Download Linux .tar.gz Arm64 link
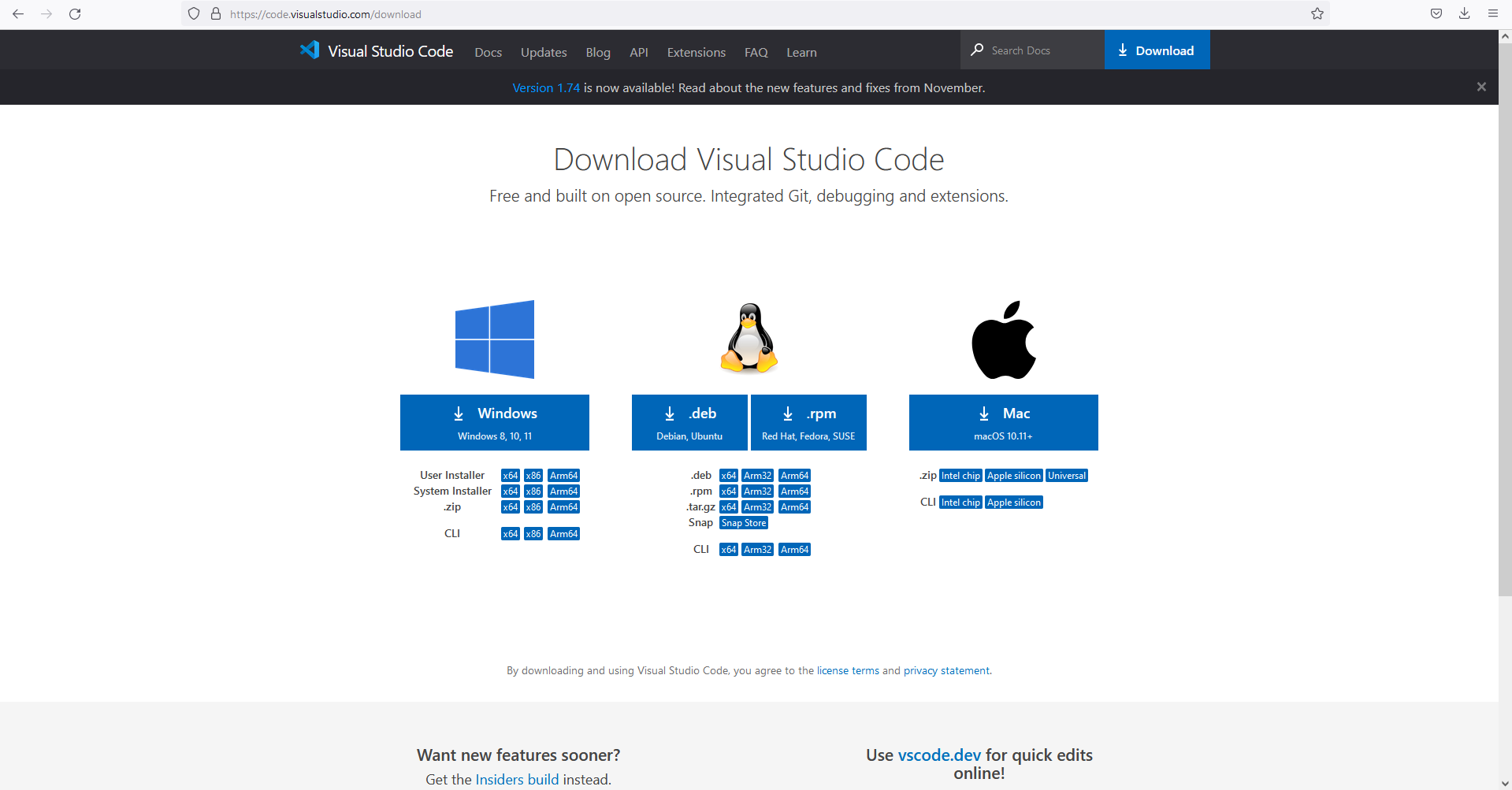Screen dimensions: 1512x790 click(x=795, y=507)
